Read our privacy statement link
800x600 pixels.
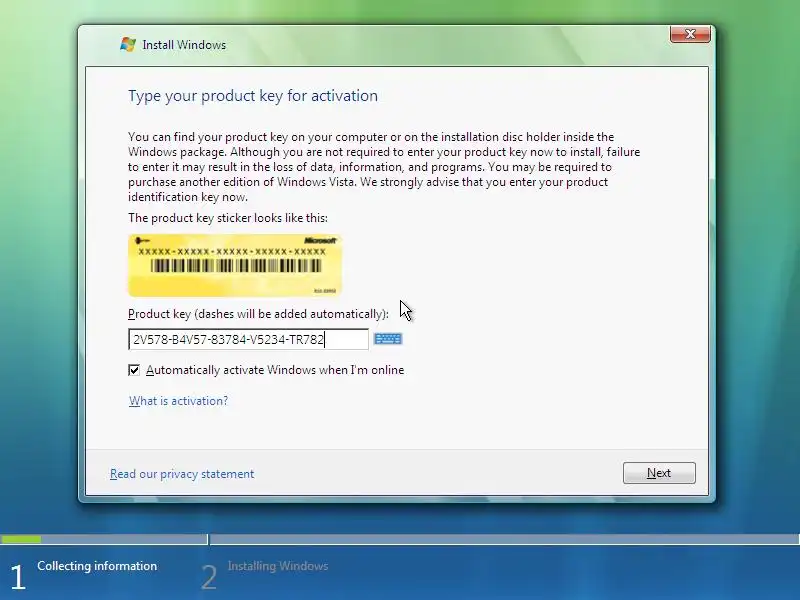(182, 474)
